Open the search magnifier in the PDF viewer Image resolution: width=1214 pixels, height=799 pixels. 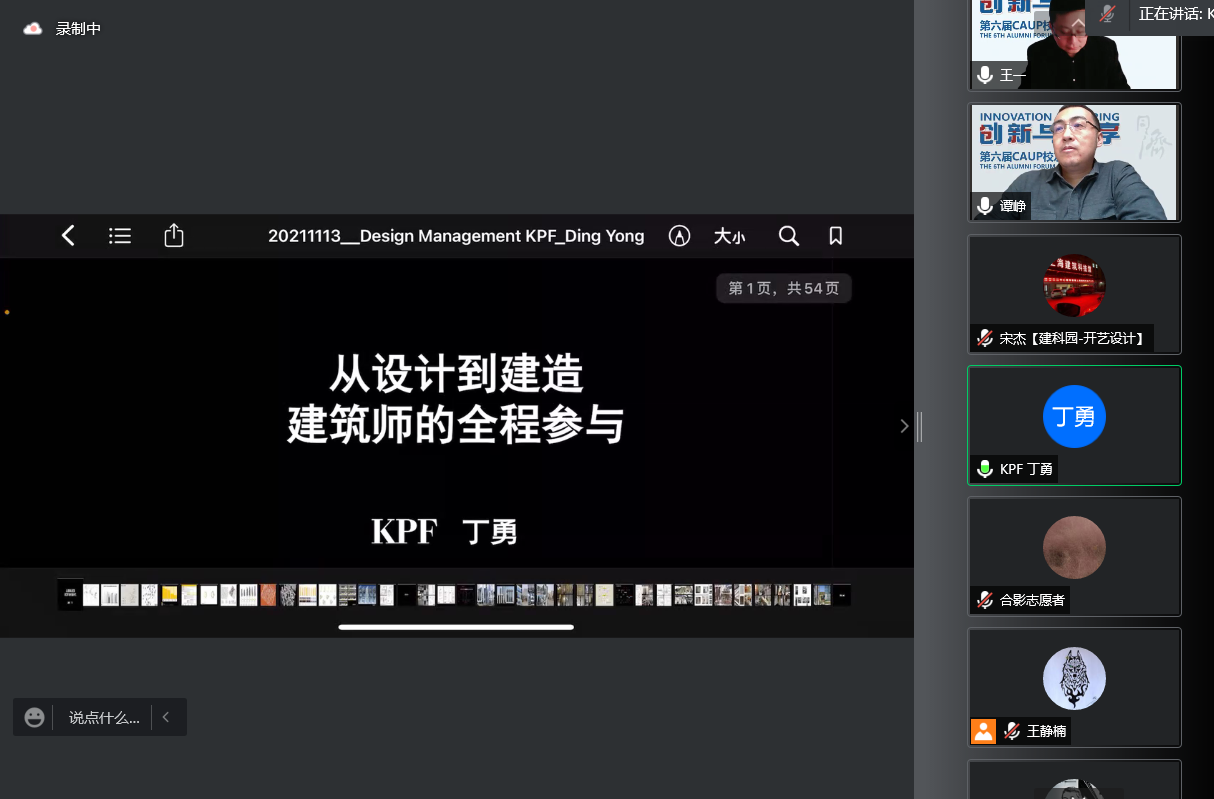click(x=789, y=236)
